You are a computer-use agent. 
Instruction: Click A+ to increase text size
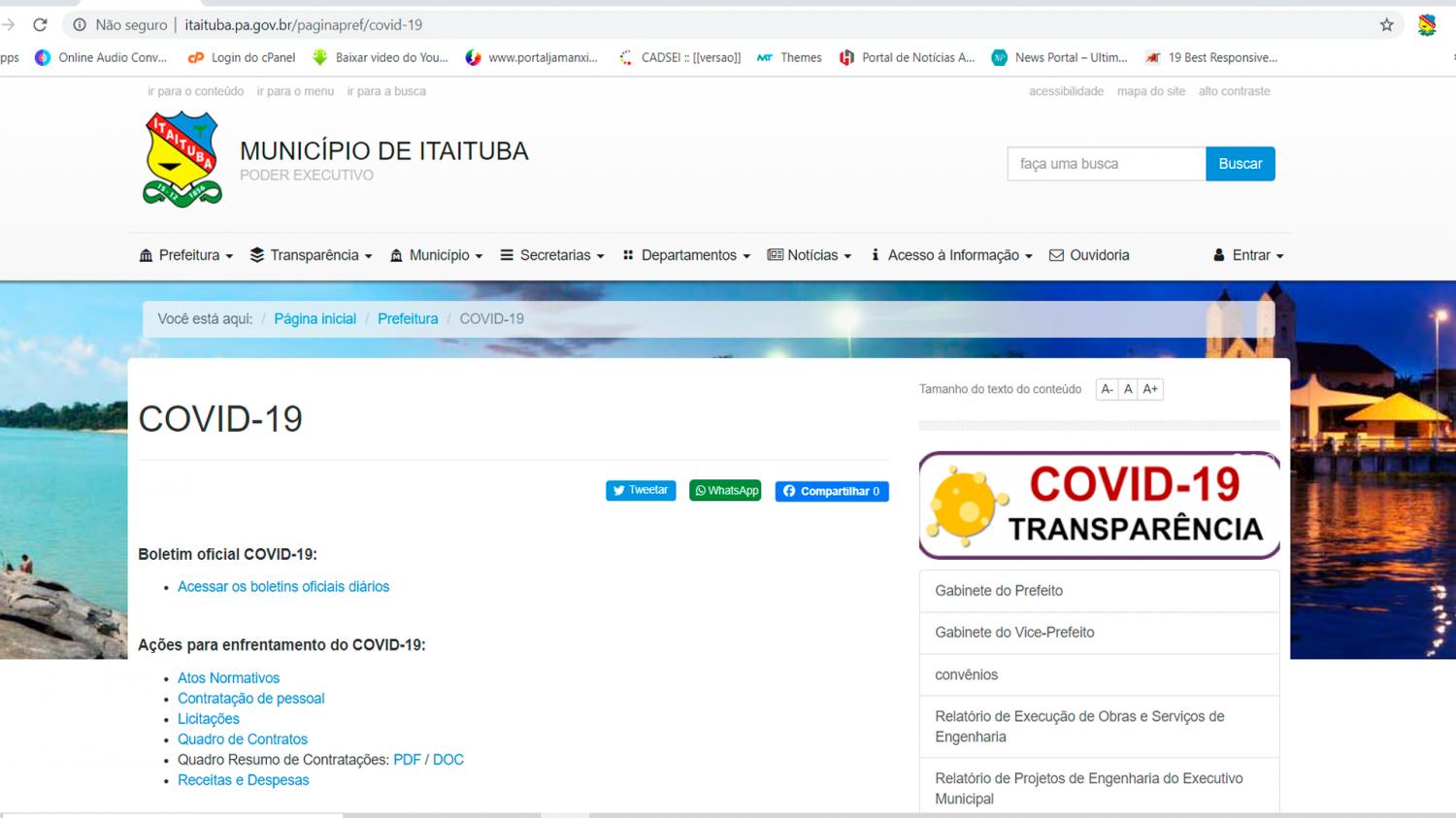(1151, 388)
